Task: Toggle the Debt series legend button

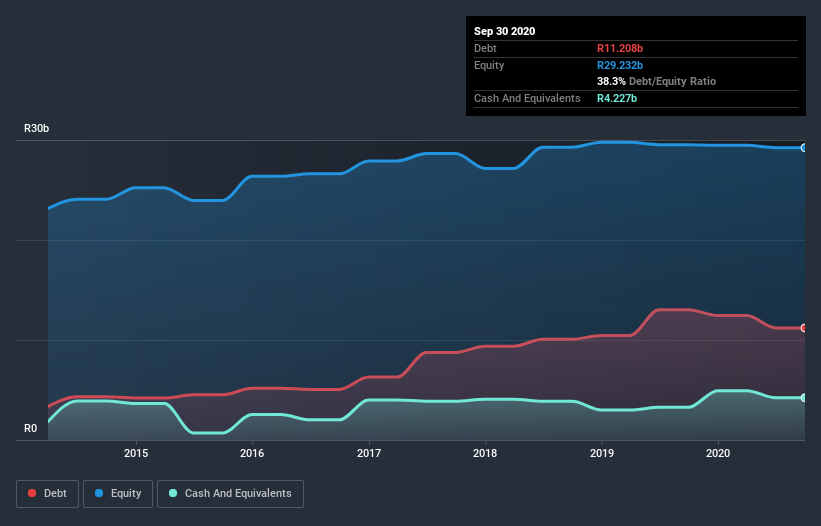Action: 47,494
